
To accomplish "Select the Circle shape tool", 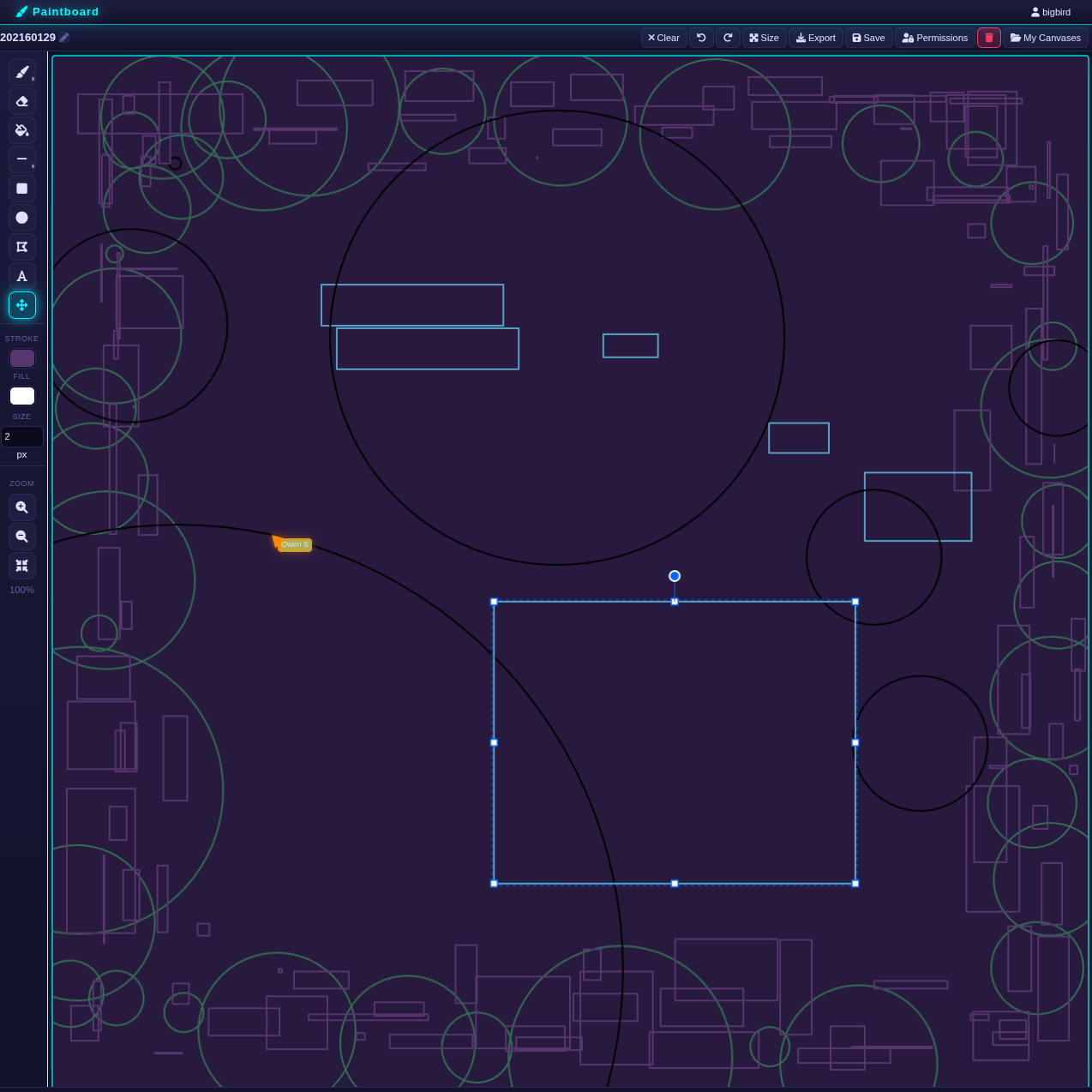I will click(21, 218).
